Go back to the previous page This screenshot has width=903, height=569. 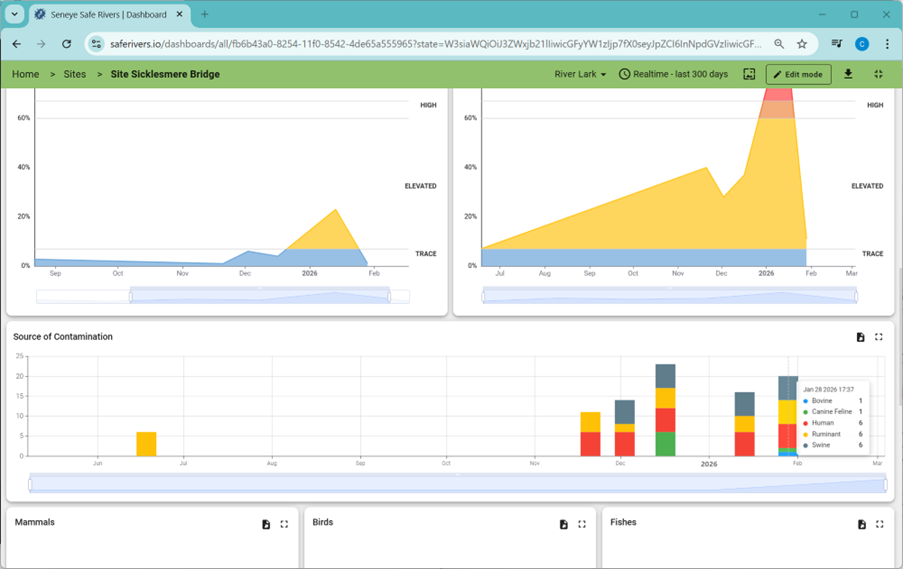pyautogui.click(x=17, y=44)
